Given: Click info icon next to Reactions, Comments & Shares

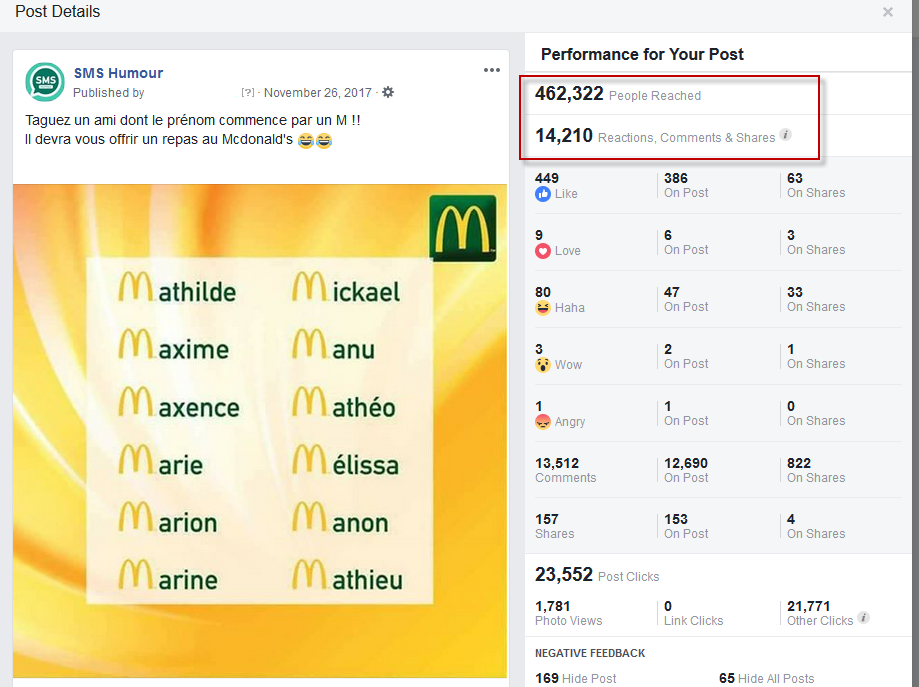Looking at the screenshot, I should 786,135.
